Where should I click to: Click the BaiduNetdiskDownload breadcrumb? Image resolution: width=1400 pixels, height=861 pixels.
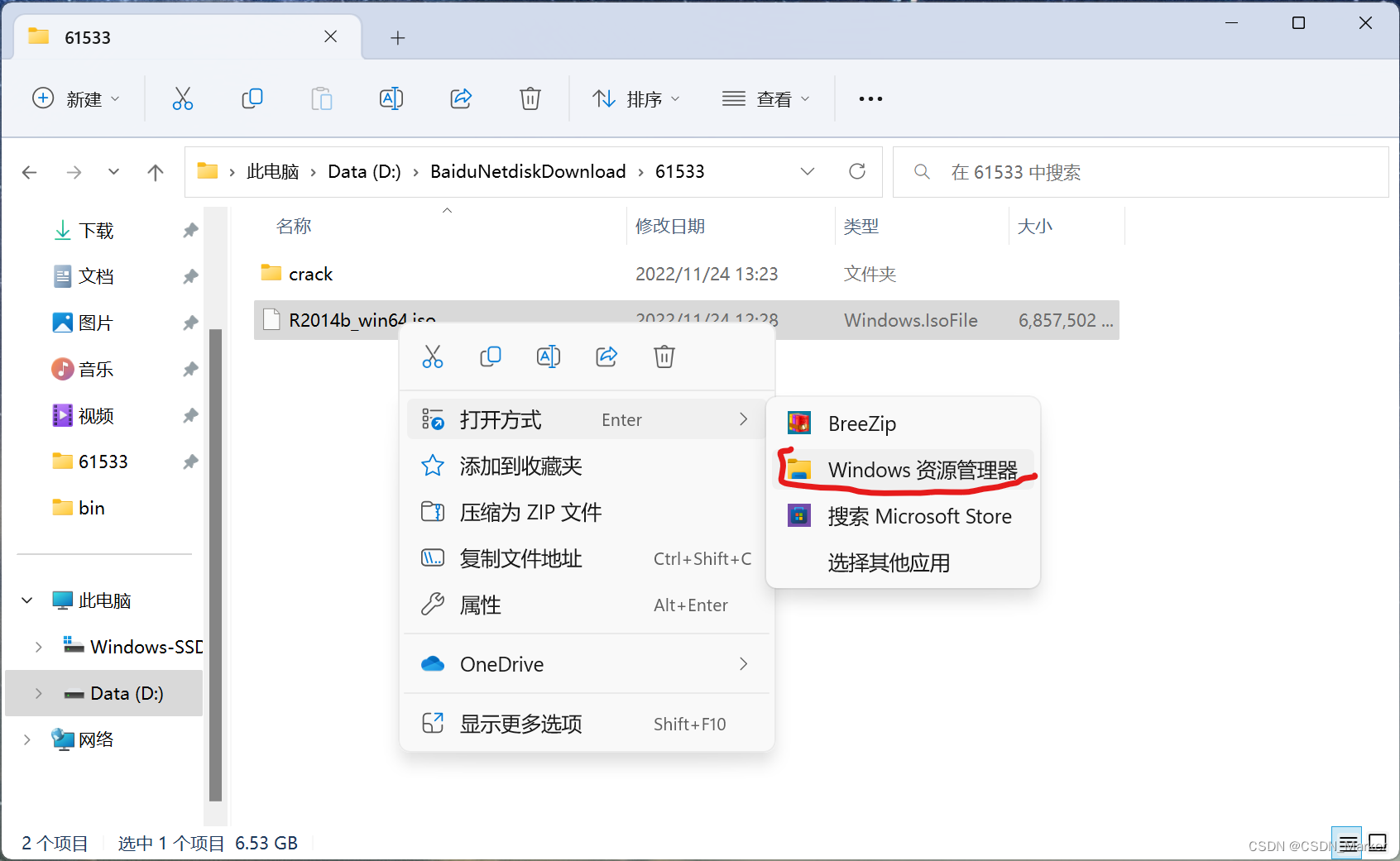pos(528,171)
